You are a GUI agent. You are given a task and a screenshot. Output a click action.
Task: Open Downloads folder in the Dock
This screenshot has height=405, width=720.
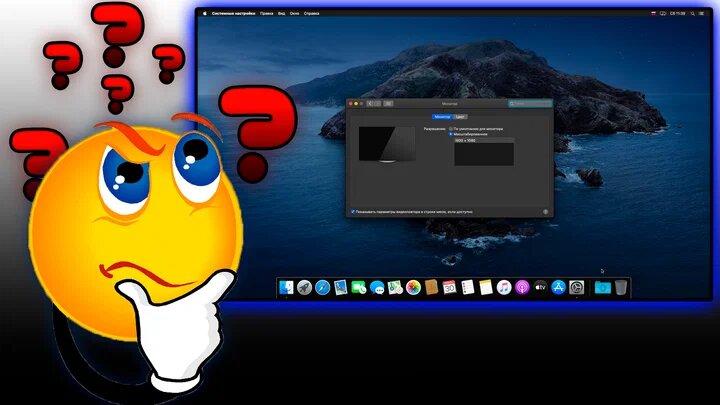602,288
